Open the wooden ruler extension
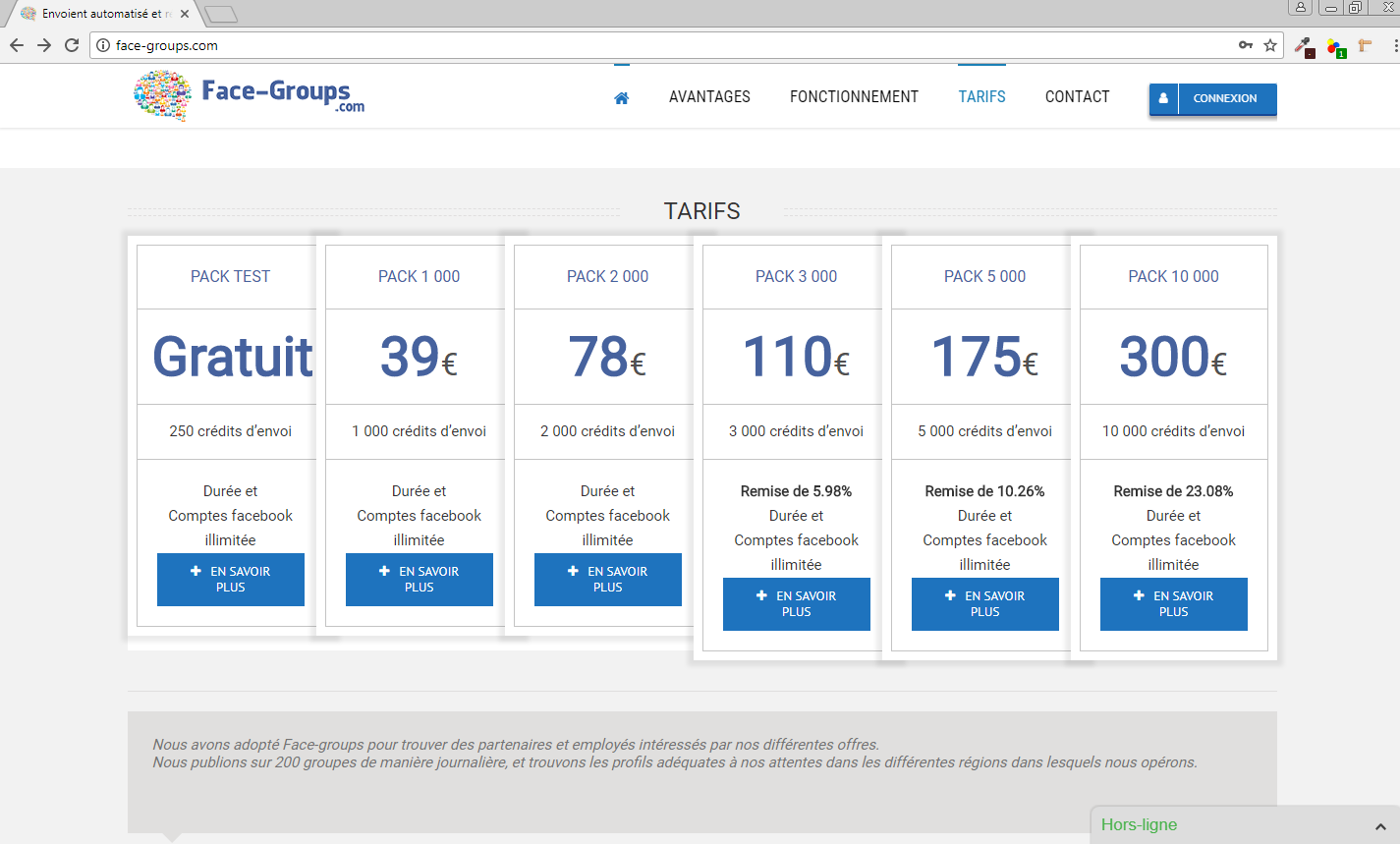The height and width of the screenshot is (844, 1400). pos(1365,45)
